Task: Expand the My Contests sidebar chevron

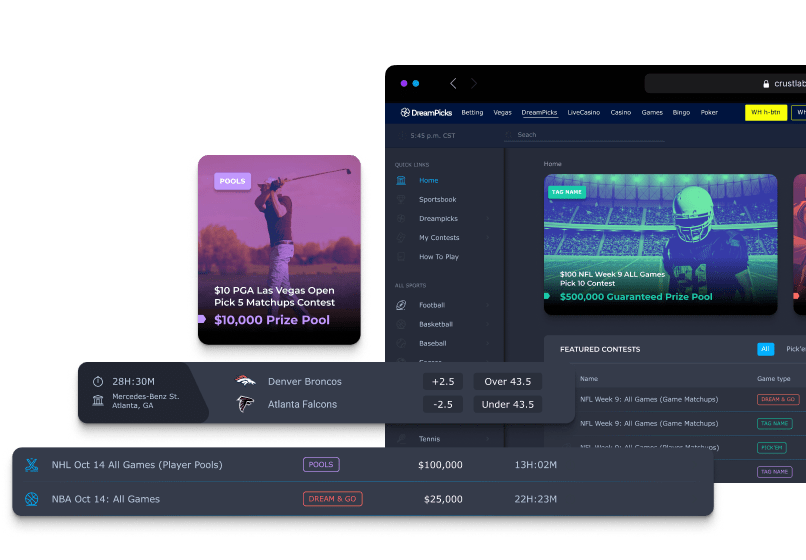Action: [x=488, y=238]
